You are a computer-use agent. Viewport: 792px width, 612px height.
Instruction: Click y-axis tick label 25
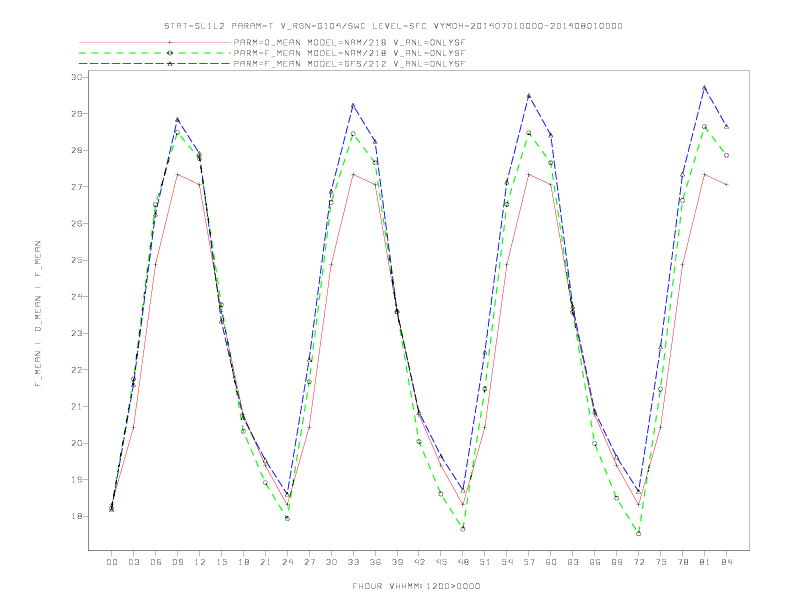click(x=77, y=260)
